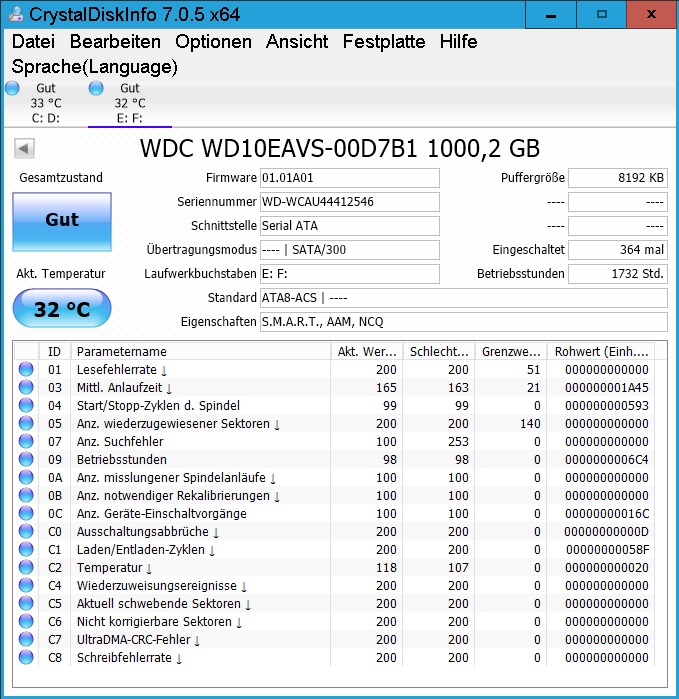Click the previous disk arrow button
The height and width of the screenshot is (699, 679).
click(24, 148)
